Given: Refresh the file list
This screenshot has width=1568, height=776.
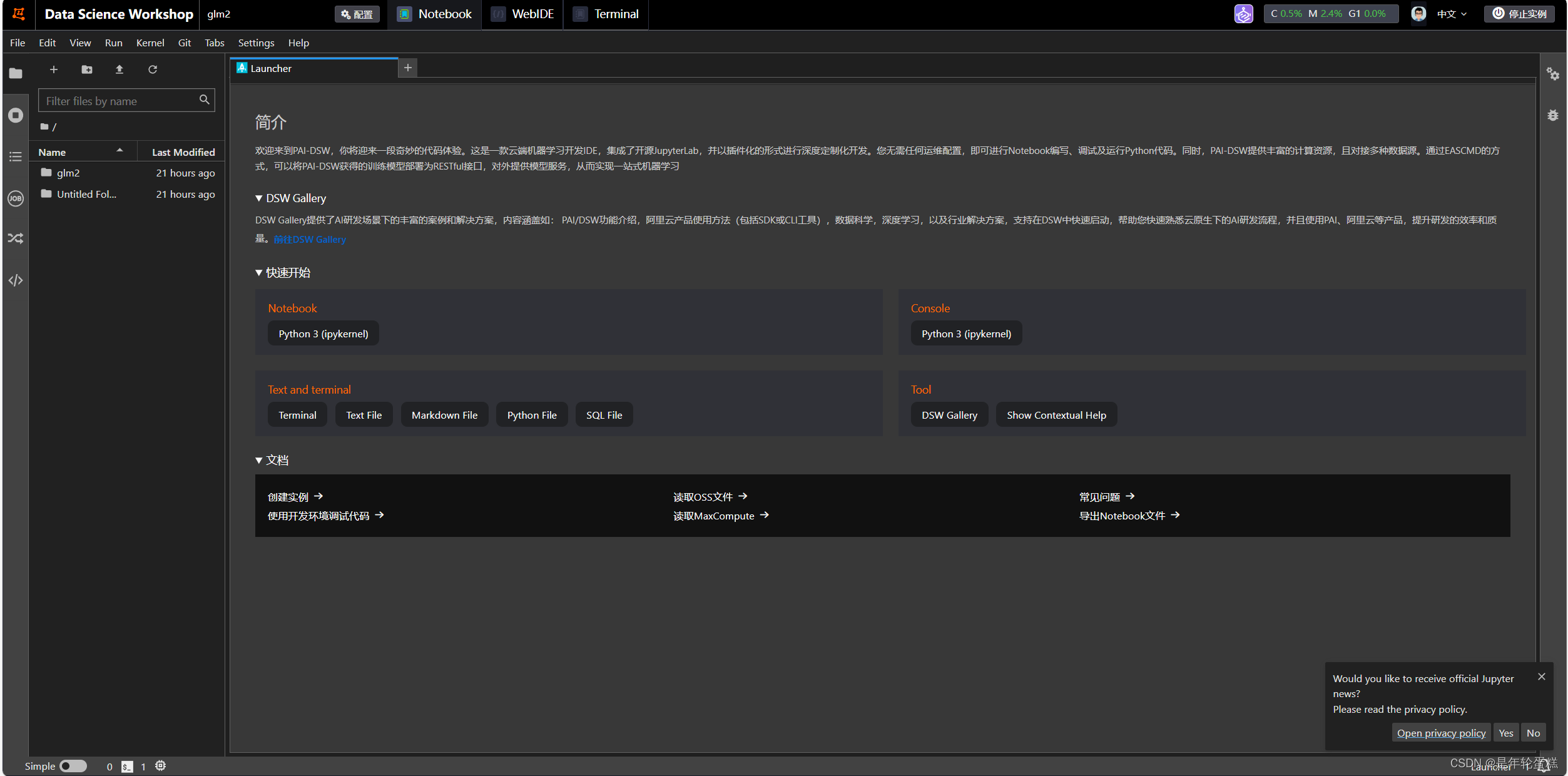Looking at the screenshot, I should click(x=153, y=69).
